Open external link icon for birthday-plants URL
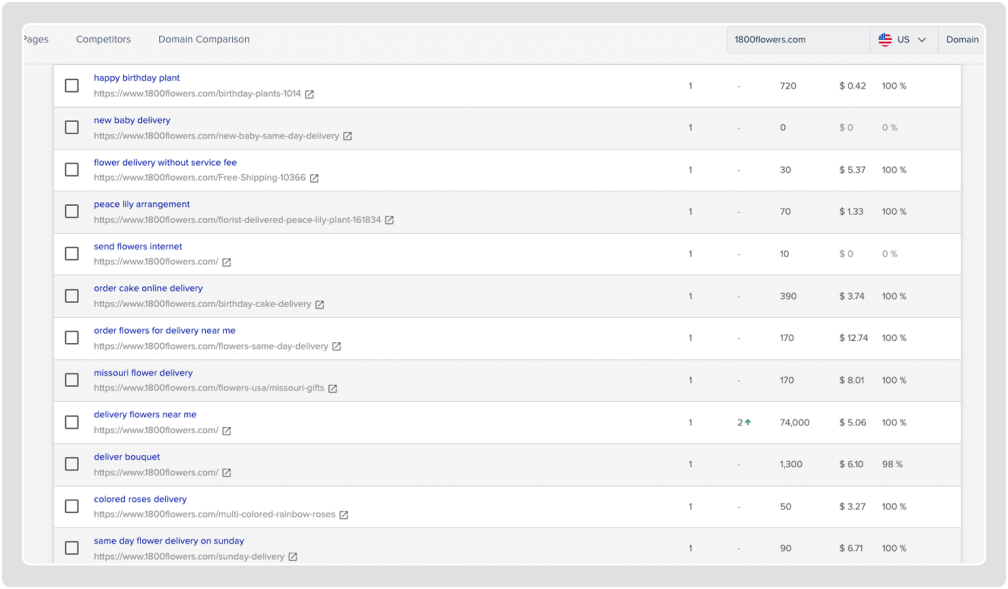The width and height of the screenshot is (1008, 589). 310,95
